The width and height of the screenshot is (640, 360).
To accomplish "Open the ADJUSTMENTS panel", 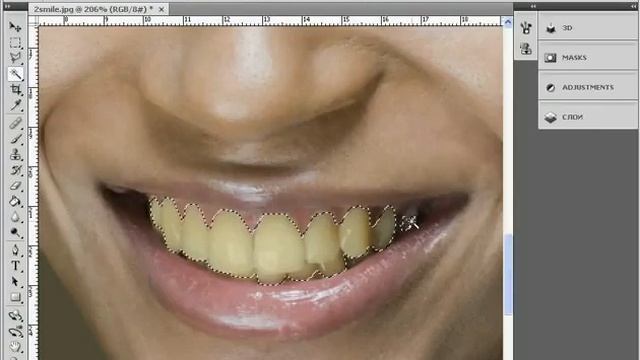I will (x=588, y=87).
